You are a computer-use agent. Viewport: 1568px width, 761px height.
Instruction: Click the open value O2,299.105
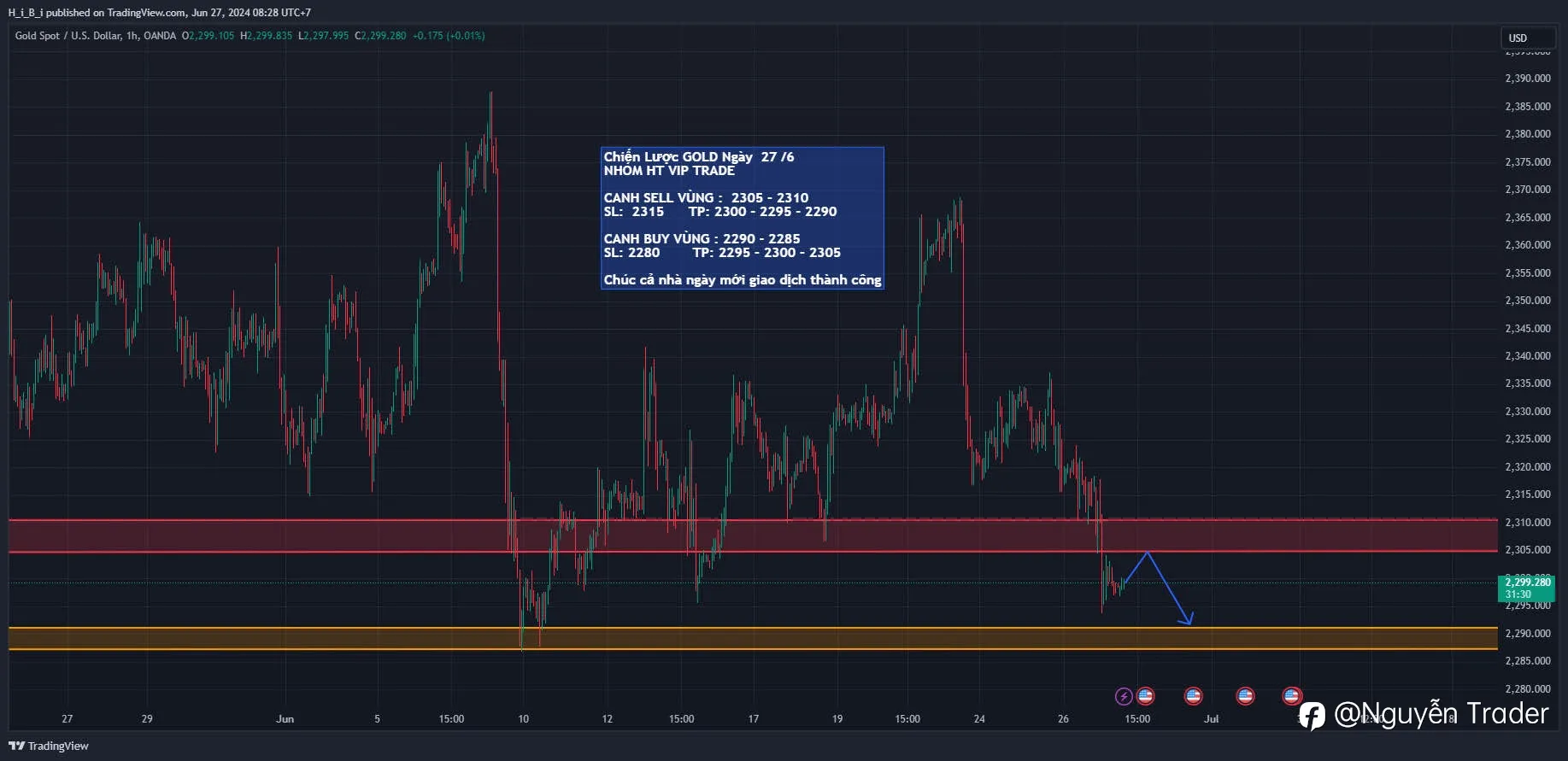pos(208,36)
